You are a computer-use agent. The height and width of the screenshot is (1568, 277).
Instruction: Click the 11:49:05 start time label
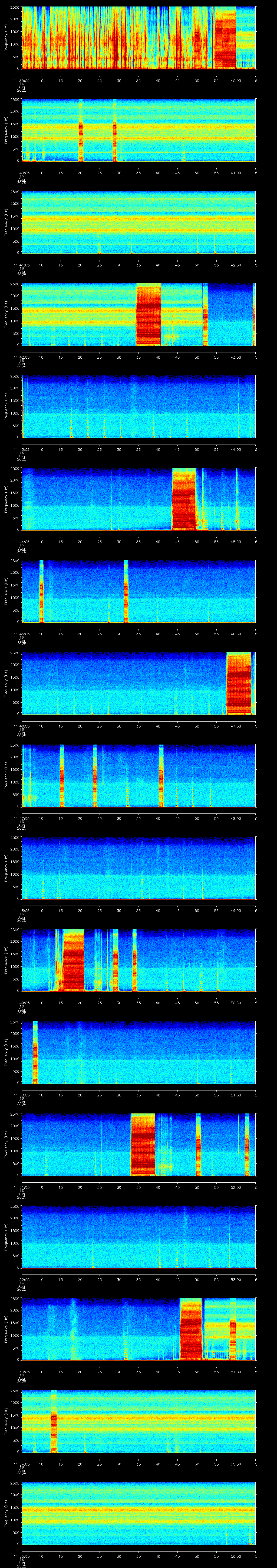point(21,1003)
